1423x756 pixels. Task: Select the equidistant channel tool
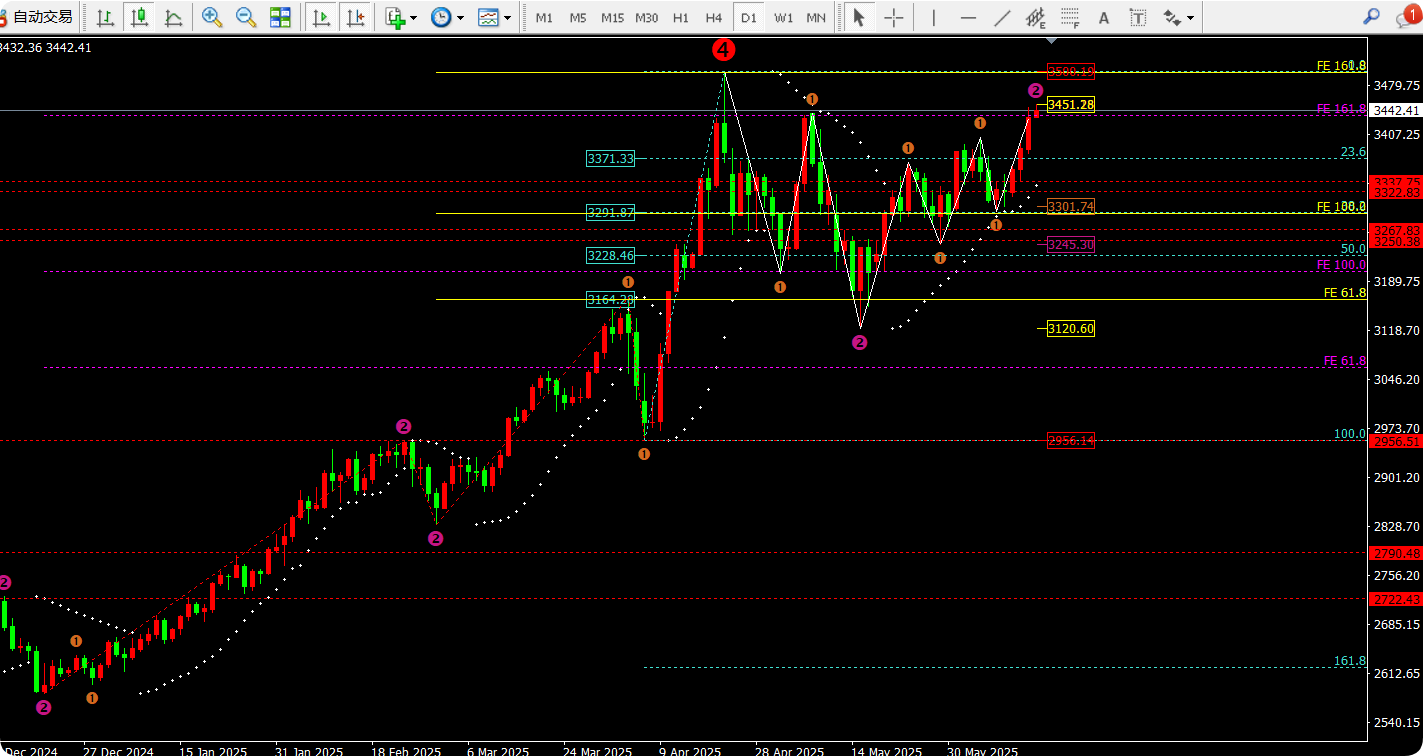point(1036,17)
